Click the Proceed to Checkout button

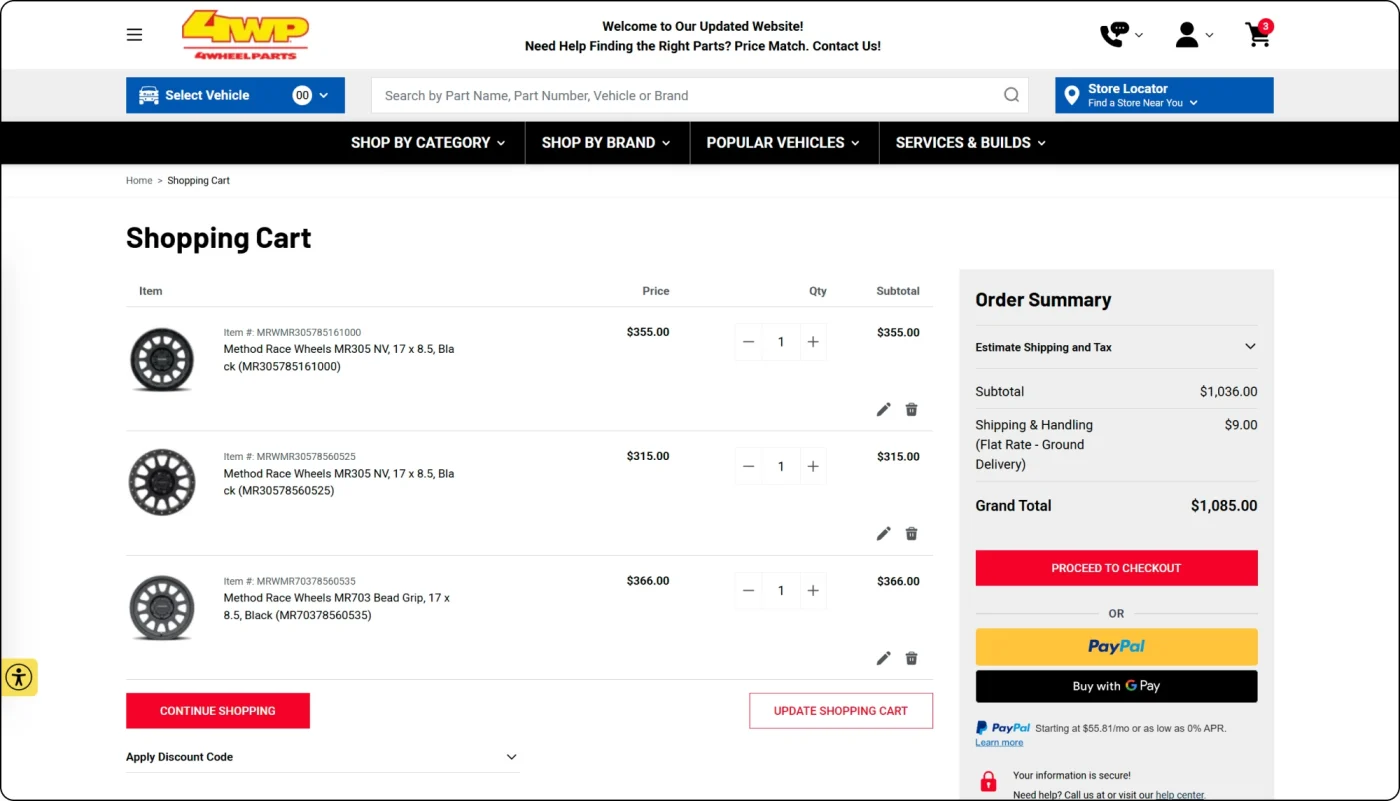pos(1116,568)
